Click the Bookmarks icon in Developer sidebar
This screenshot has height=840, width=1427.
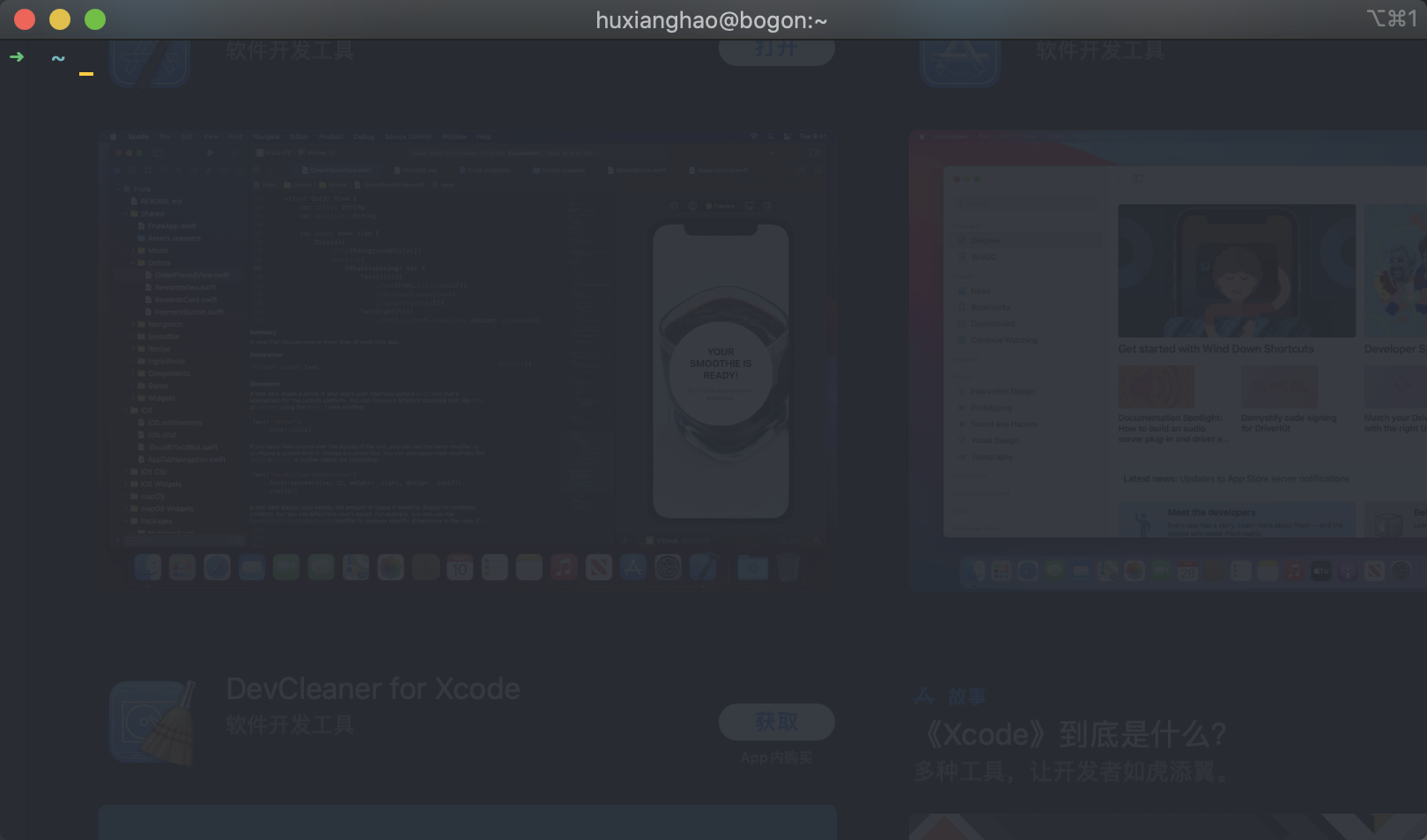962,306
